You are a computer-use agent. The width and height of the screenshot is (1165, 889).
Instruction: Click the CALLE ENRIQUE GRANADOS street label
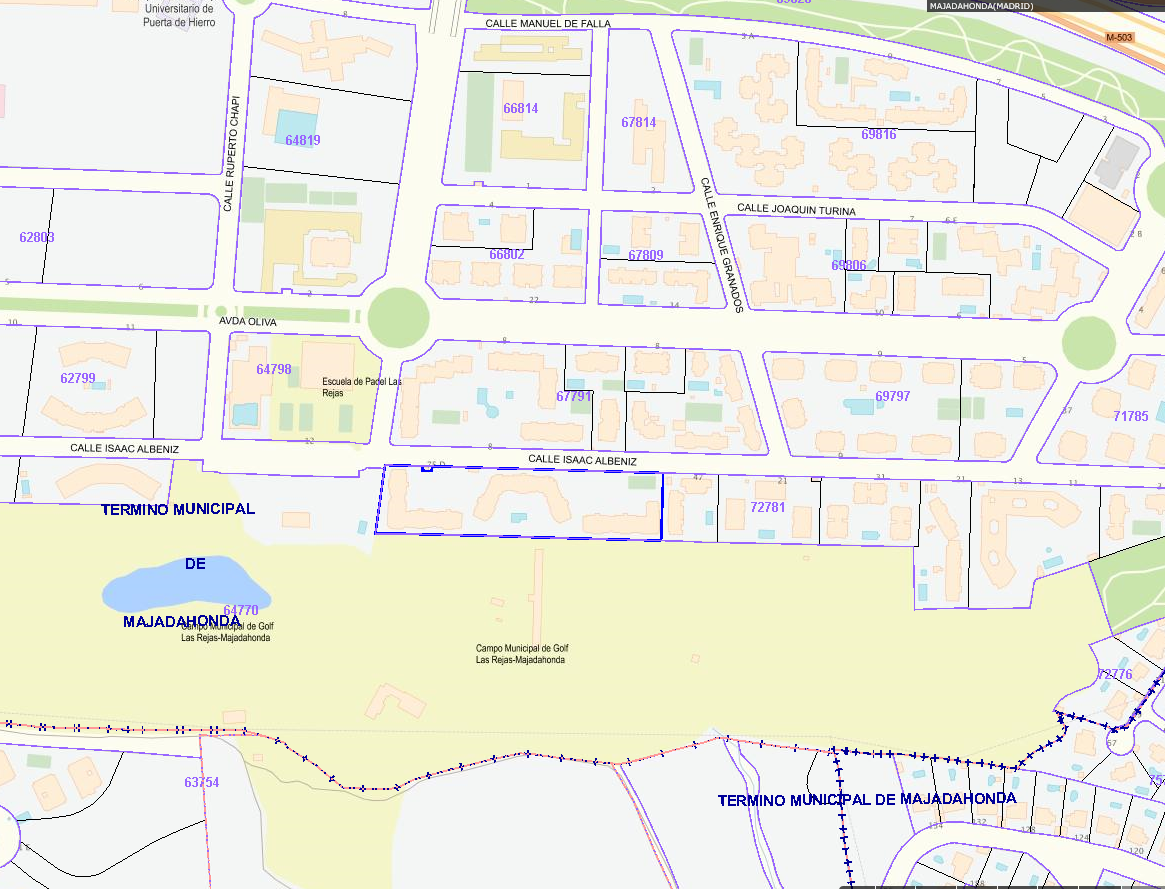[x=719, y=246]
